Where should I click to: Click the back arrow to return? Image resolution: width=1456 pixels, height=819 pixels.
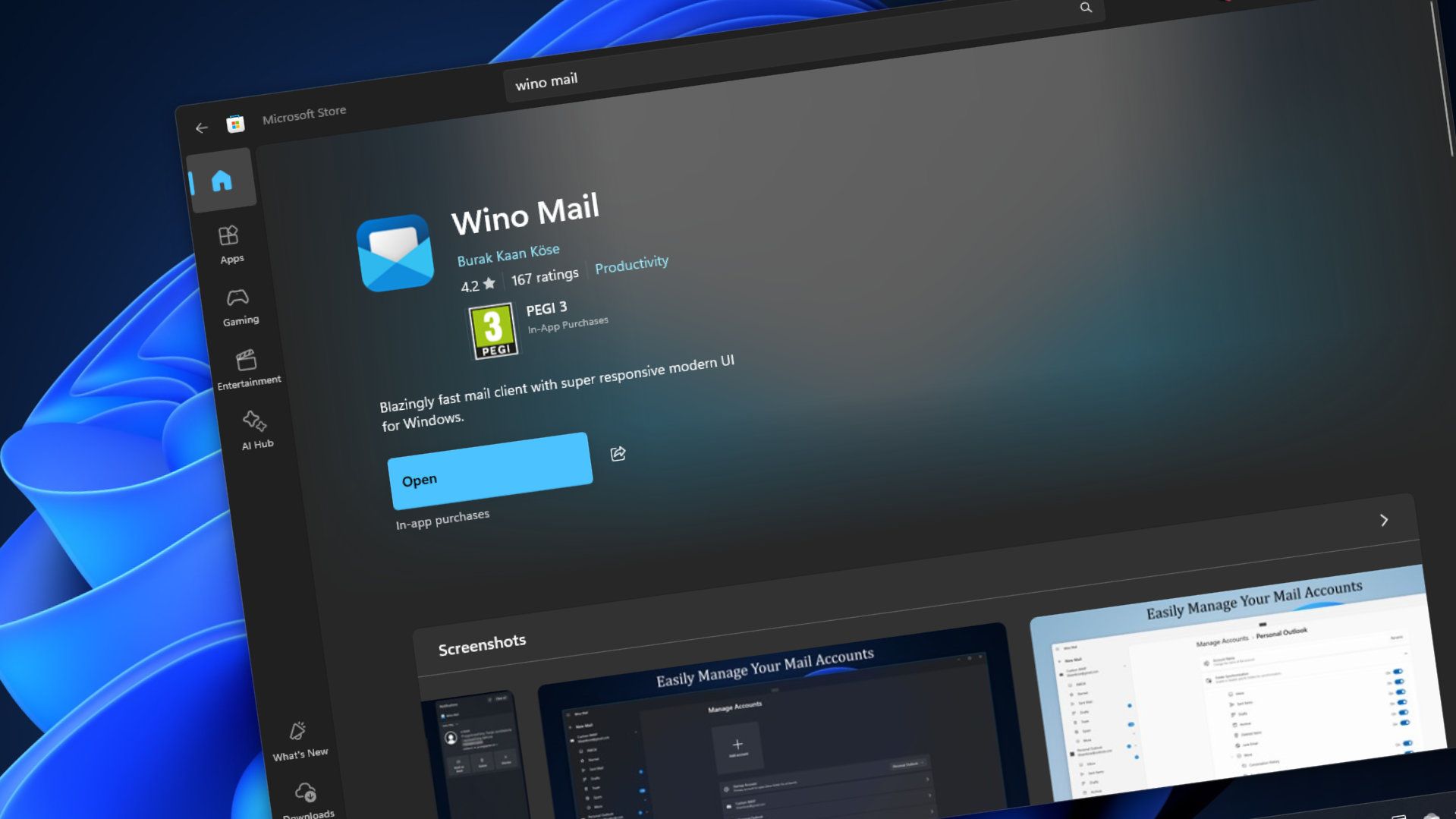(200, 128)
